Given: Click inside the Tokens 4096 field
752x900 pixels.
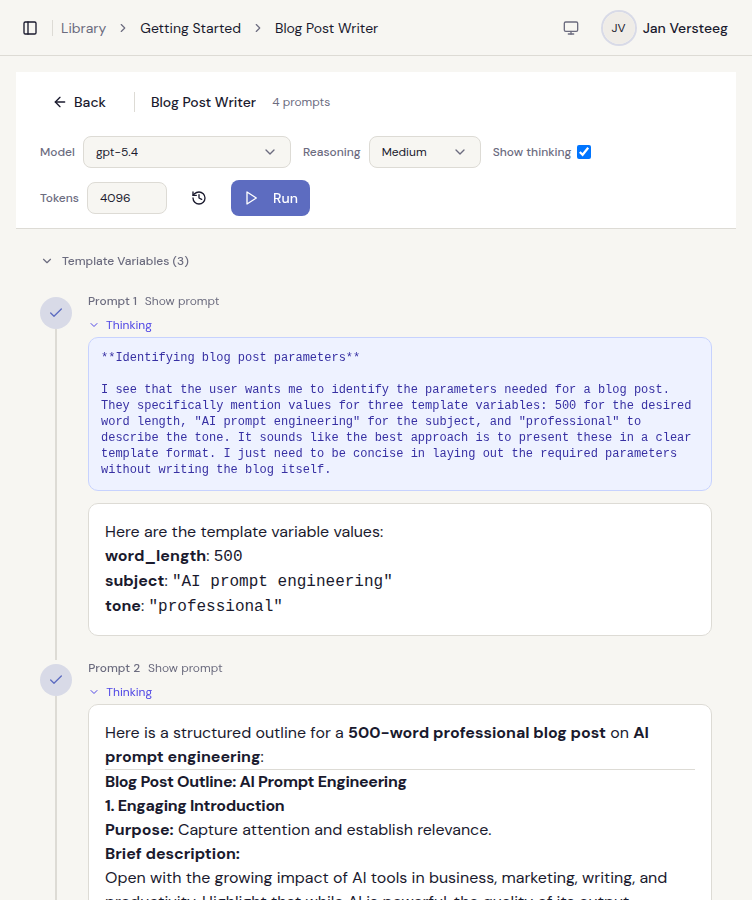Looking at the screenshot, I should pos(126,198).
